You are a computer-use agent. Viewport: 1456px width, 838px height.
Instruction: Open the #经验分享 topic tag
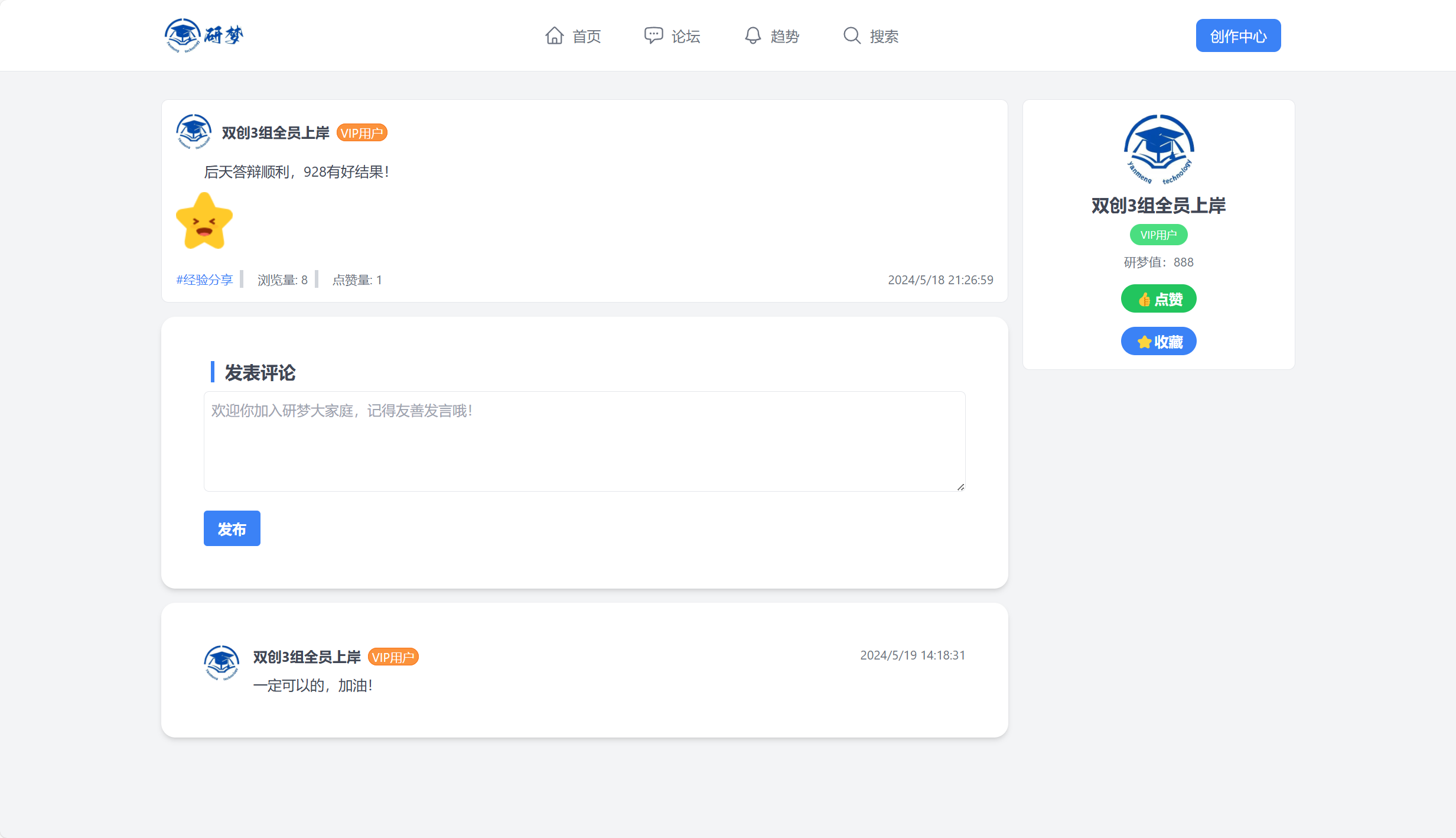click(x=204, y=280)
